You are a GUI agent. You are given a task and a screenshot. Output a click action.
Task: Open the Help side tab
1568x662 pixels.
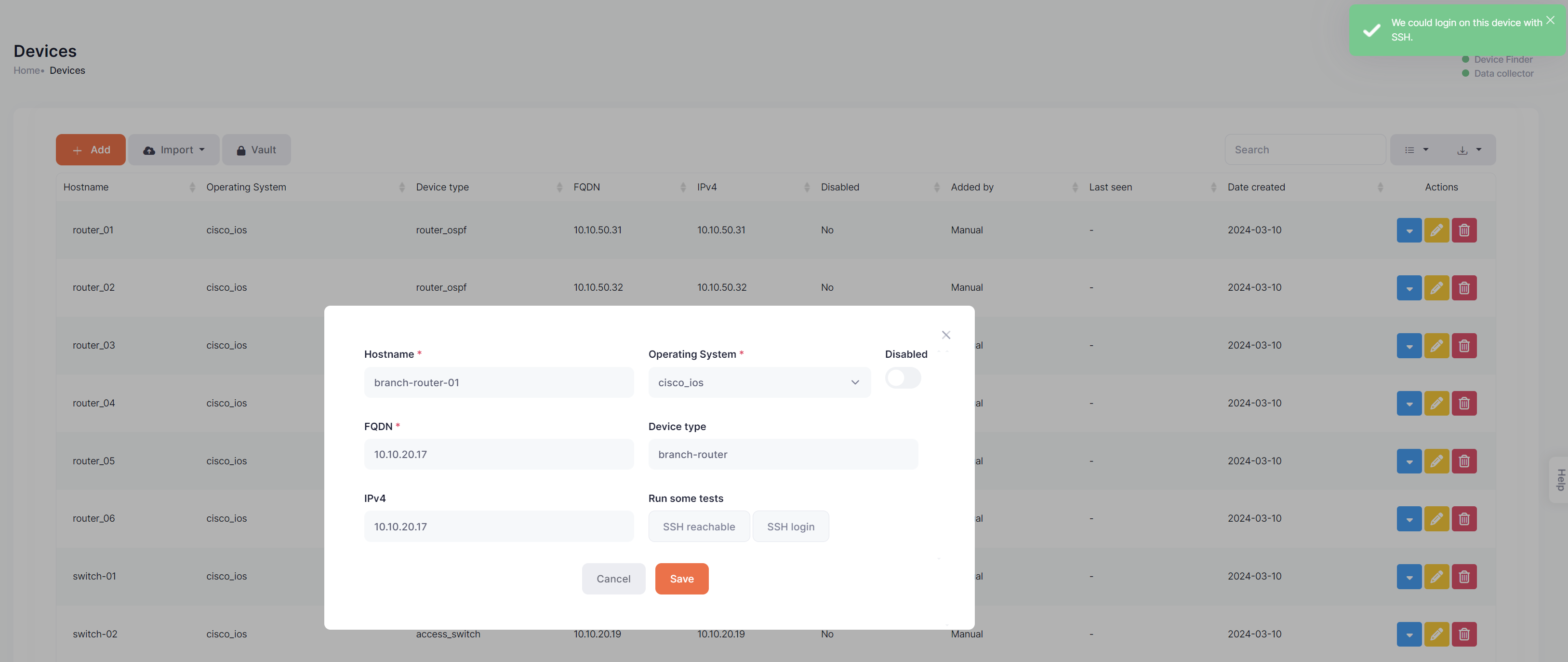point(1559,479)
